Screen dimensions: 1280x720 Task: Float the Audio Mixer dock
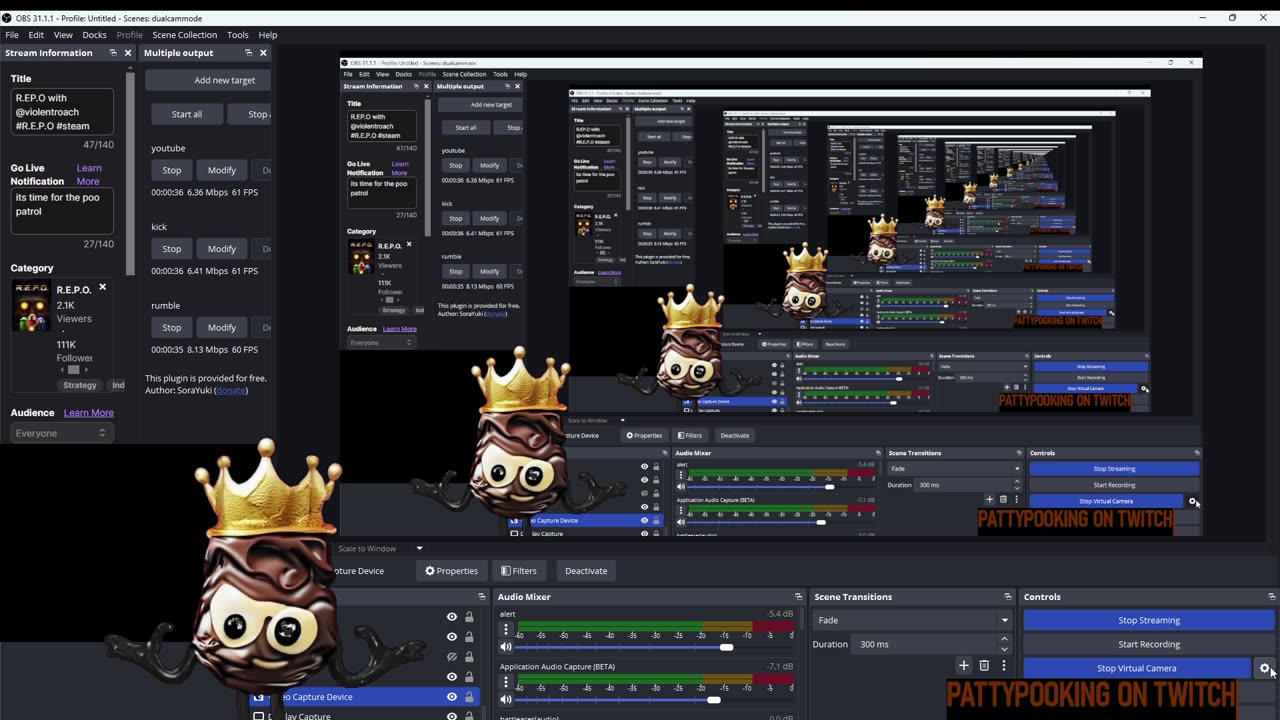pyautogui.click(x=798, y=597)
